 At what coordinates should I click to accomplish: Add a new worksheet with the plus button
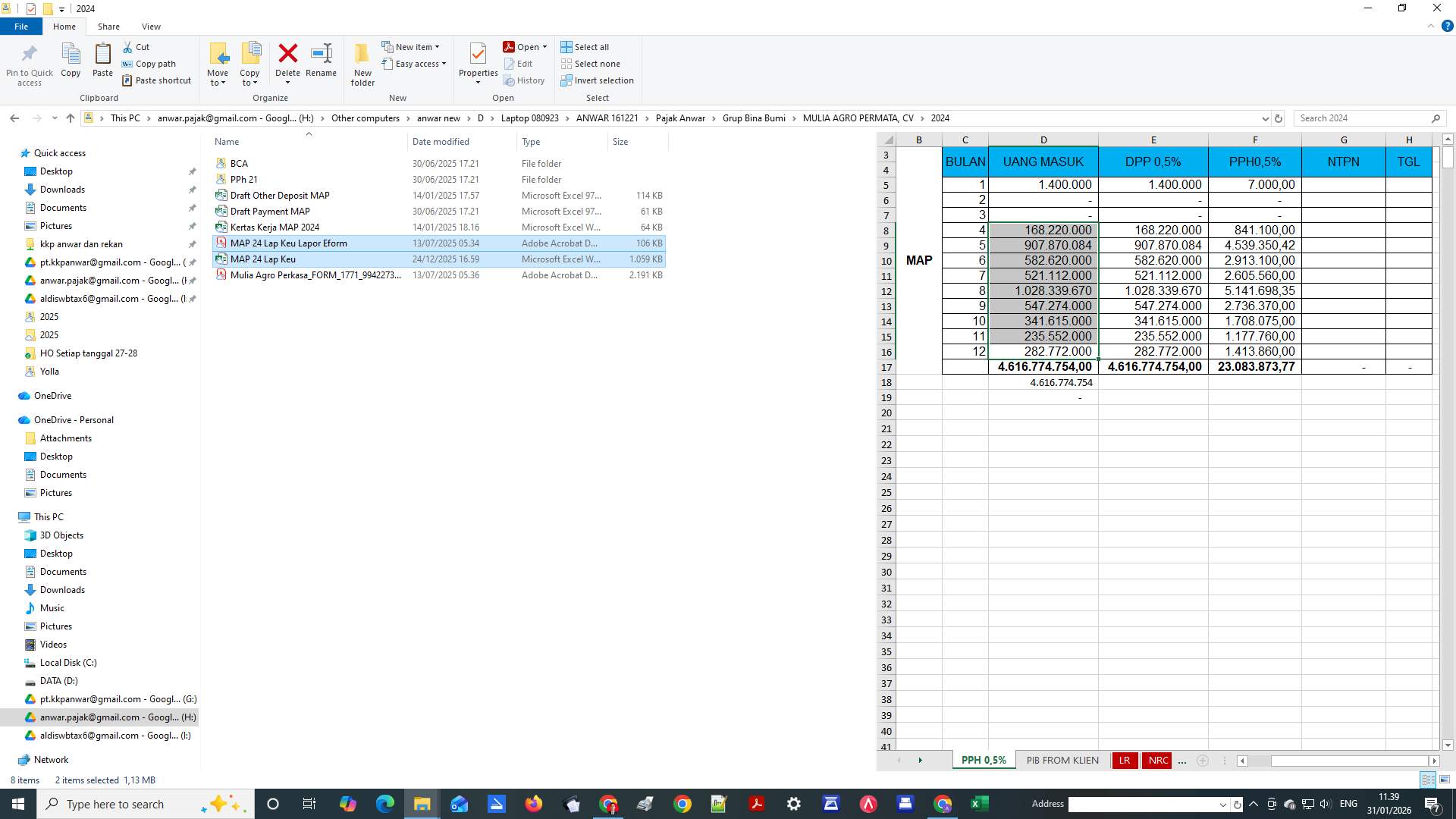[1202, 760]
